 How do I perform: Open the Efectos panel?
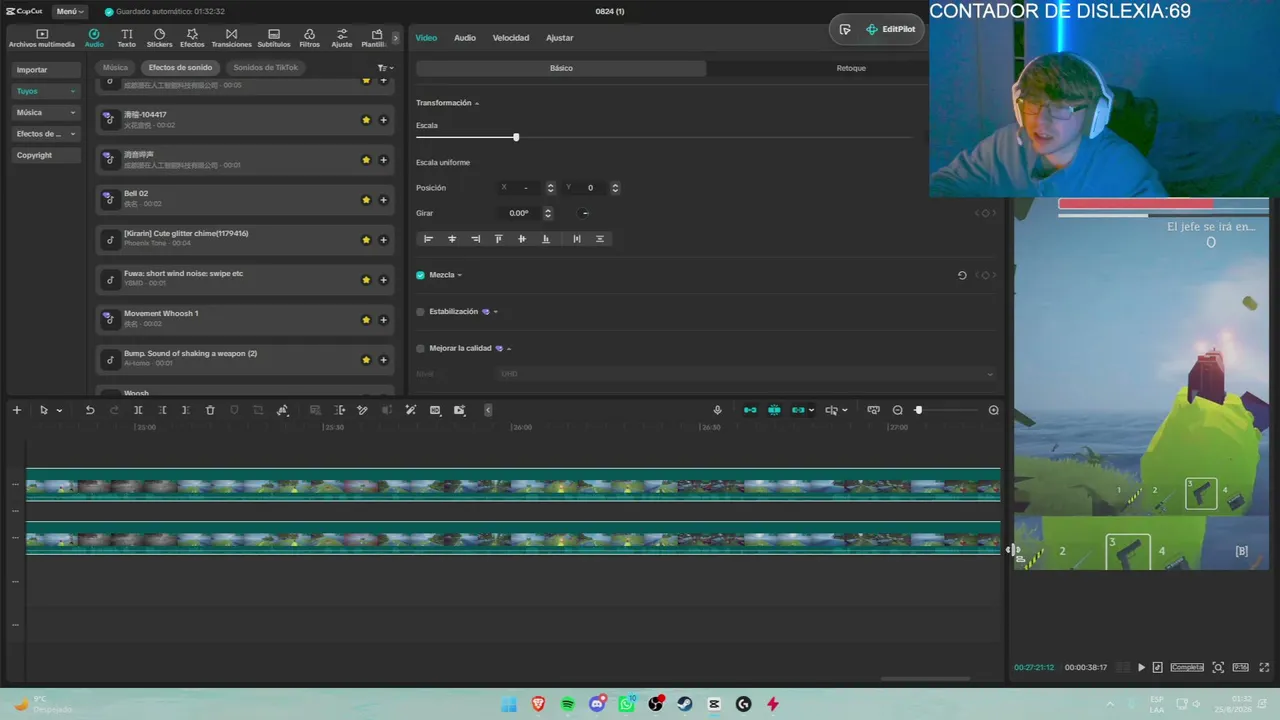coord(192,38)
